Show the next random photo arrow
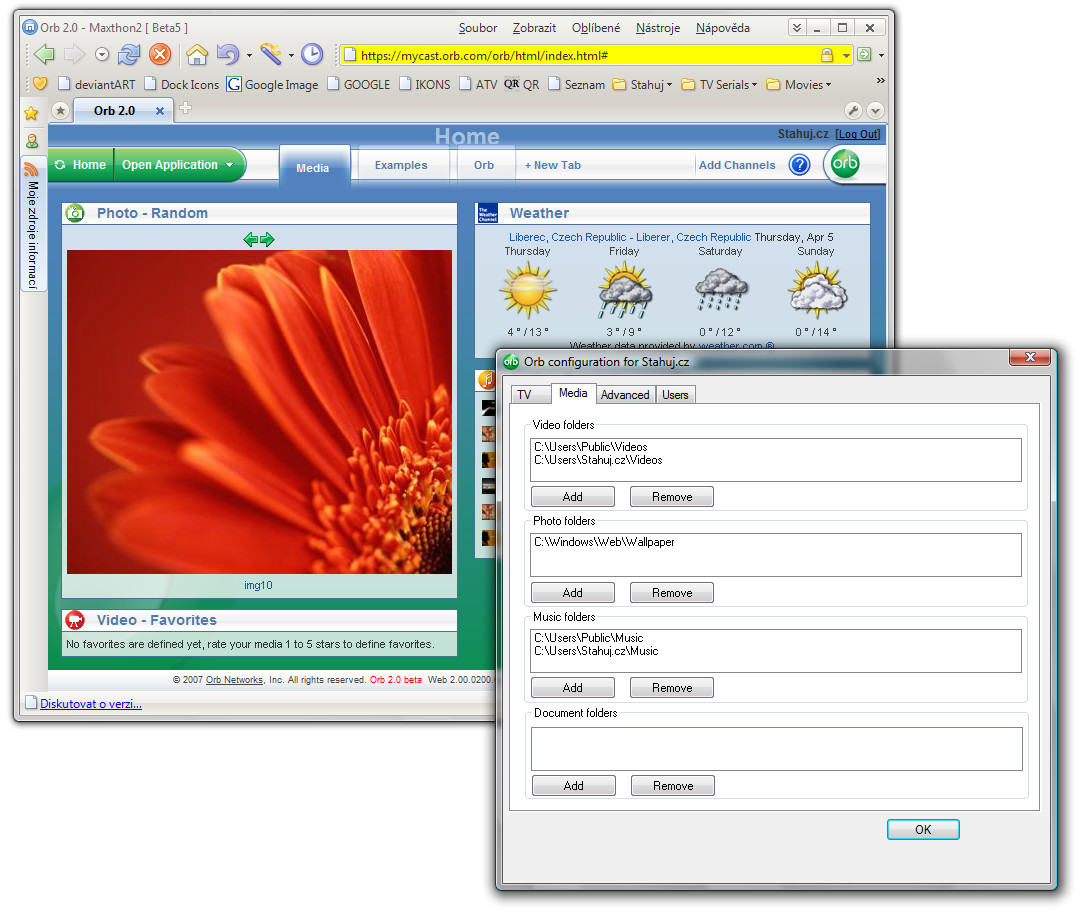The image size is (1077, 911). pos(267,239)
